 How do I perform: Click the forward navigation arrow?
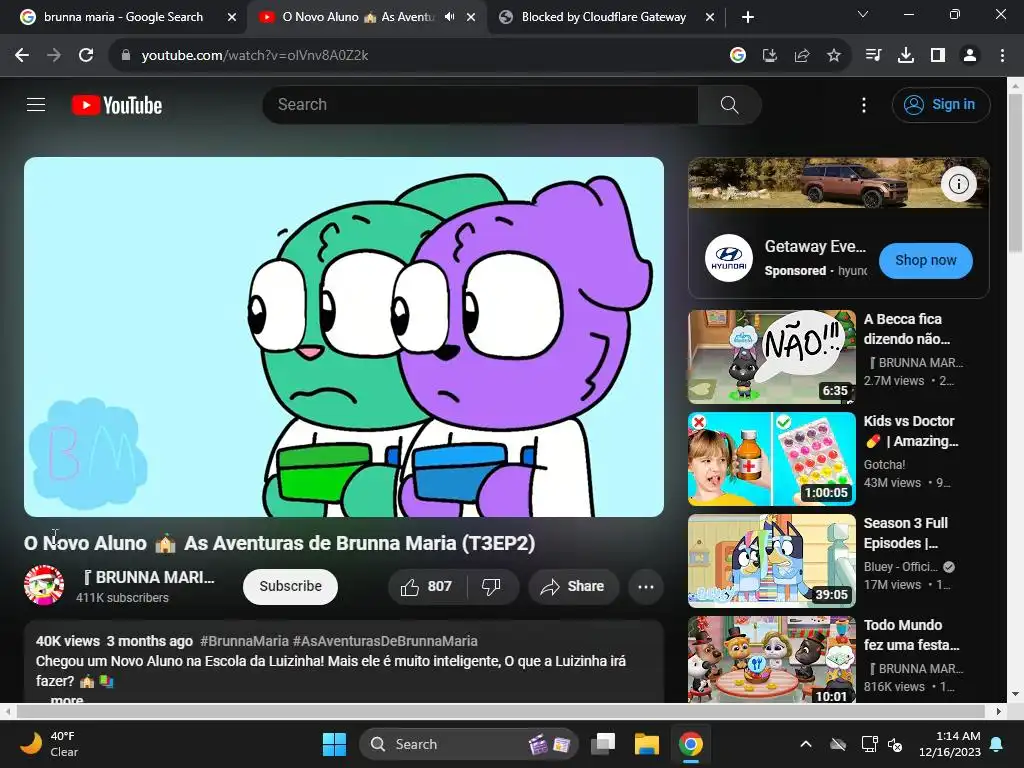54,56
